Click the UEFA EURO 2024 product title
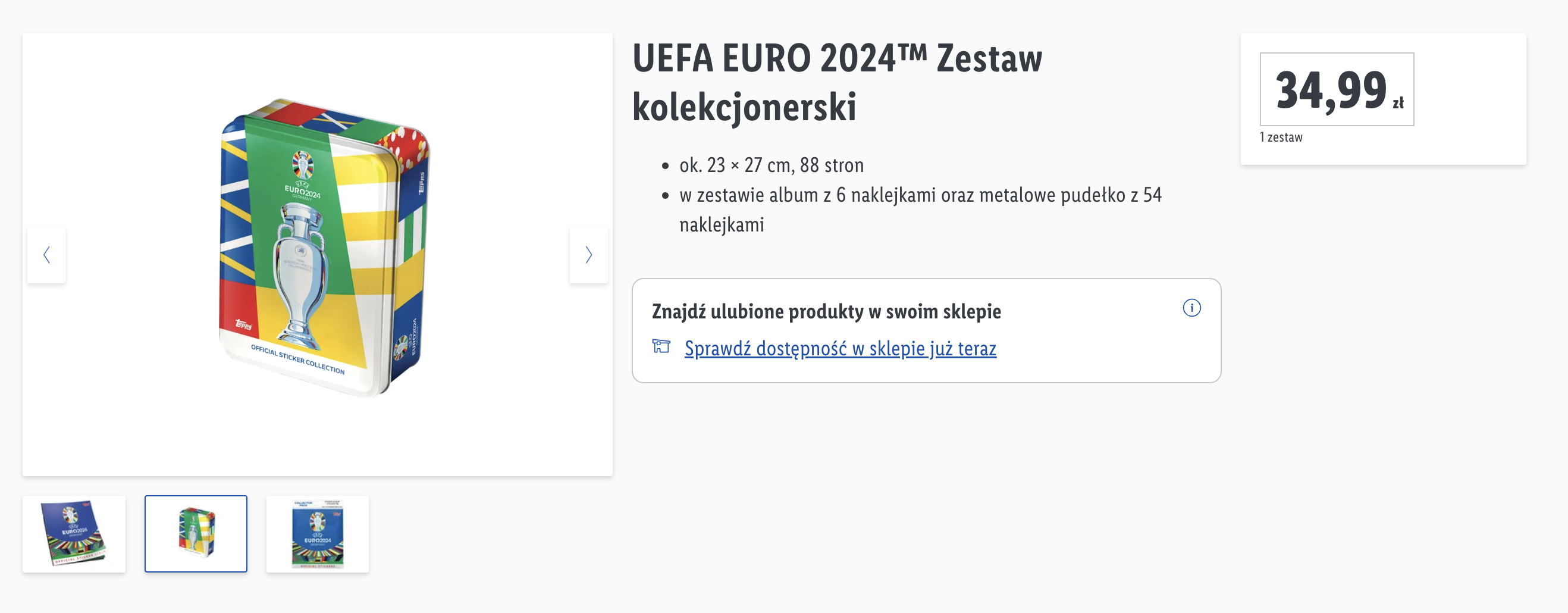Viewport: 1568px width, 613px height. (x=837, y=82)
